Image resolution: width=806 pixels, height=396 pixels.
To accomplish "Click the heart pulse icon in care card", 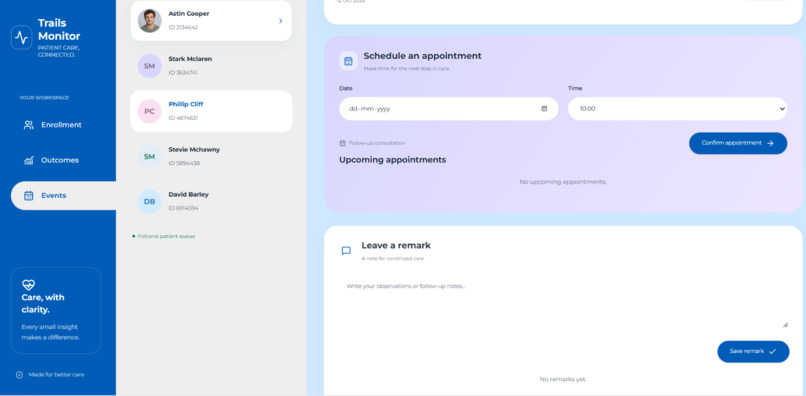I will [x=28, y=284].
